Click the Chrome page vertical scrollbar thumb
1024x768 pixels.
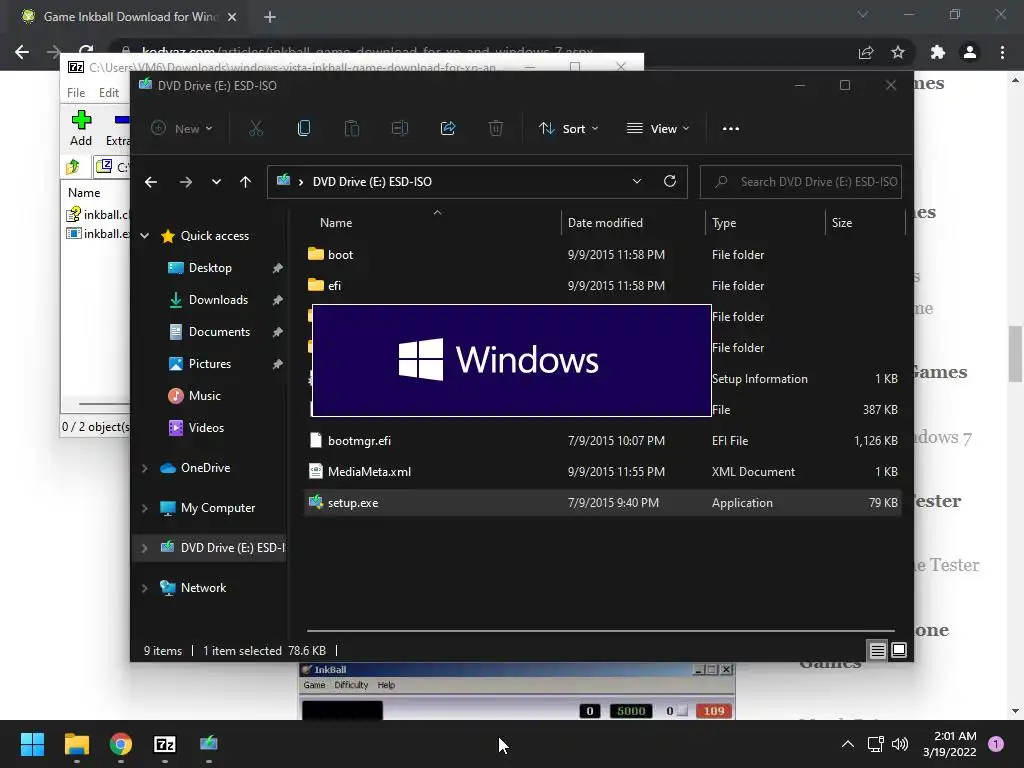coord(1015,353)
